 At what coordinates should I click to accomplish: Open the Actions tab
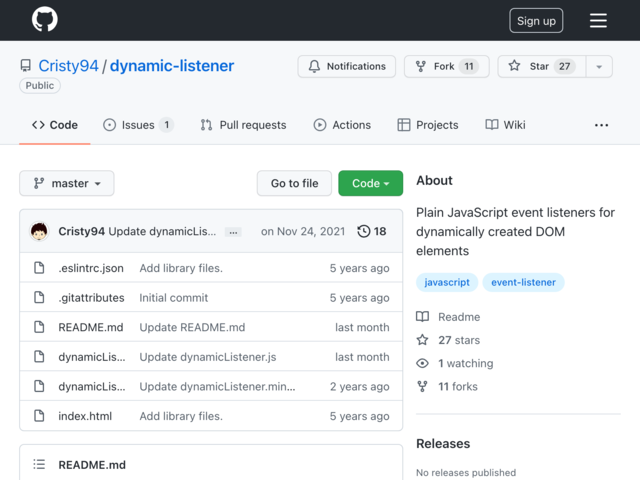342,125
